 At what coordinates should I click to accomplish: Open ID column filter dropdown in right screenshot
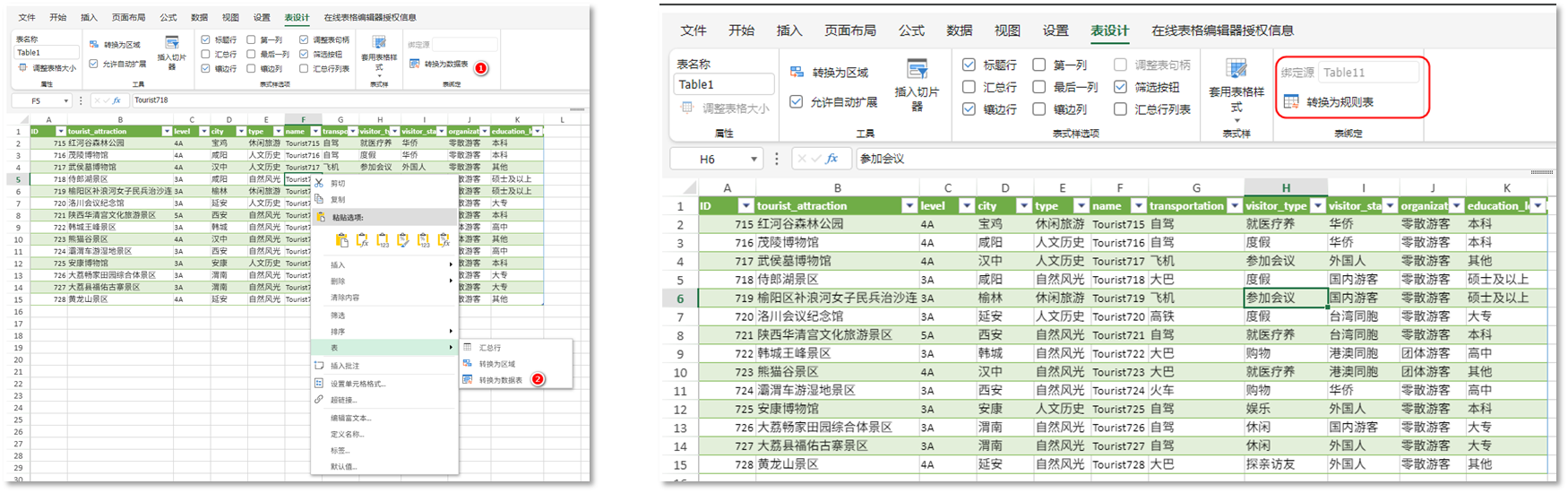coord(744,206)
